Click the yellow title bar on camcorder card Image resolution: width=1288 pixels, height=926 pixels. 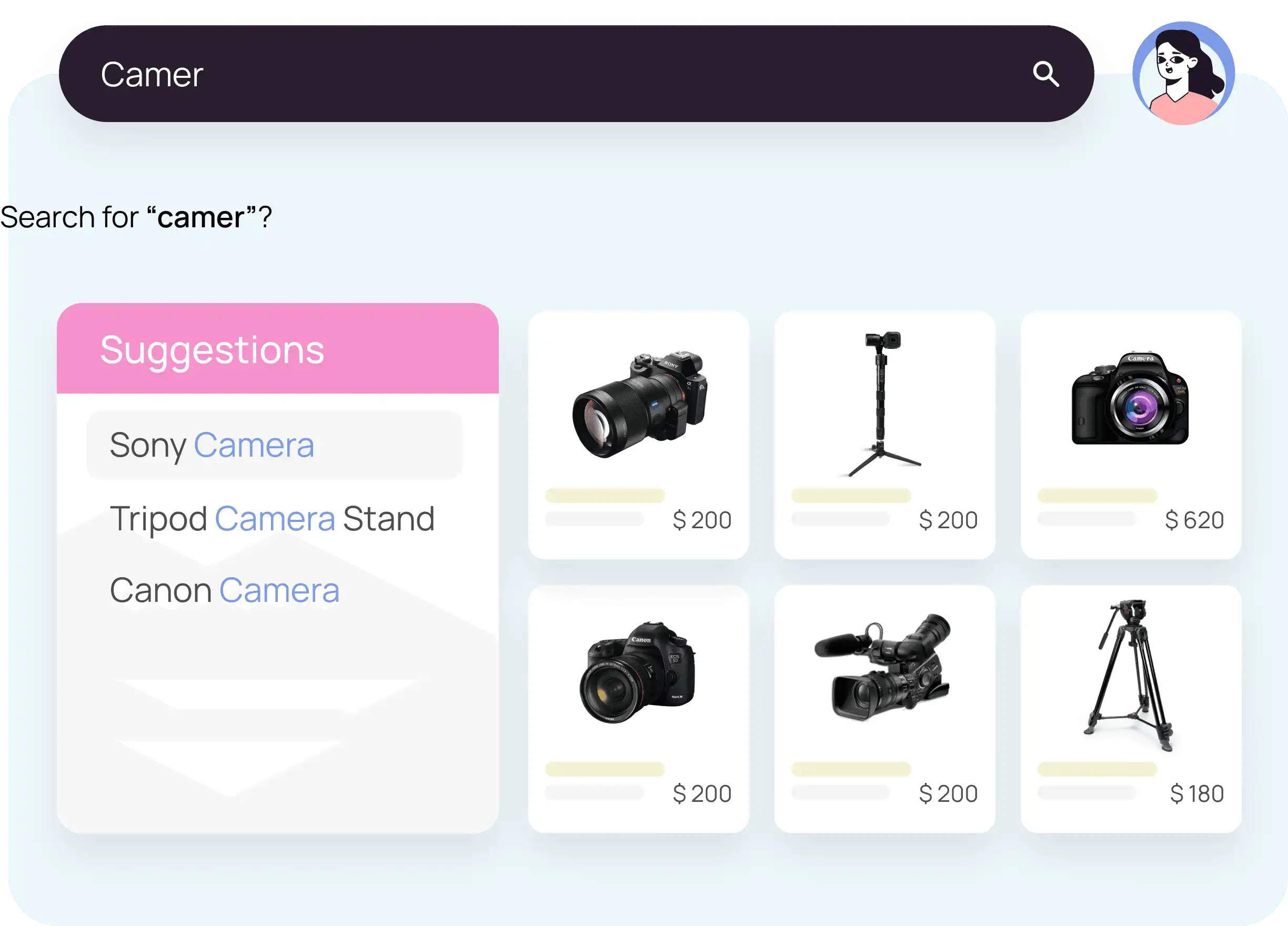tap(851, 769)
